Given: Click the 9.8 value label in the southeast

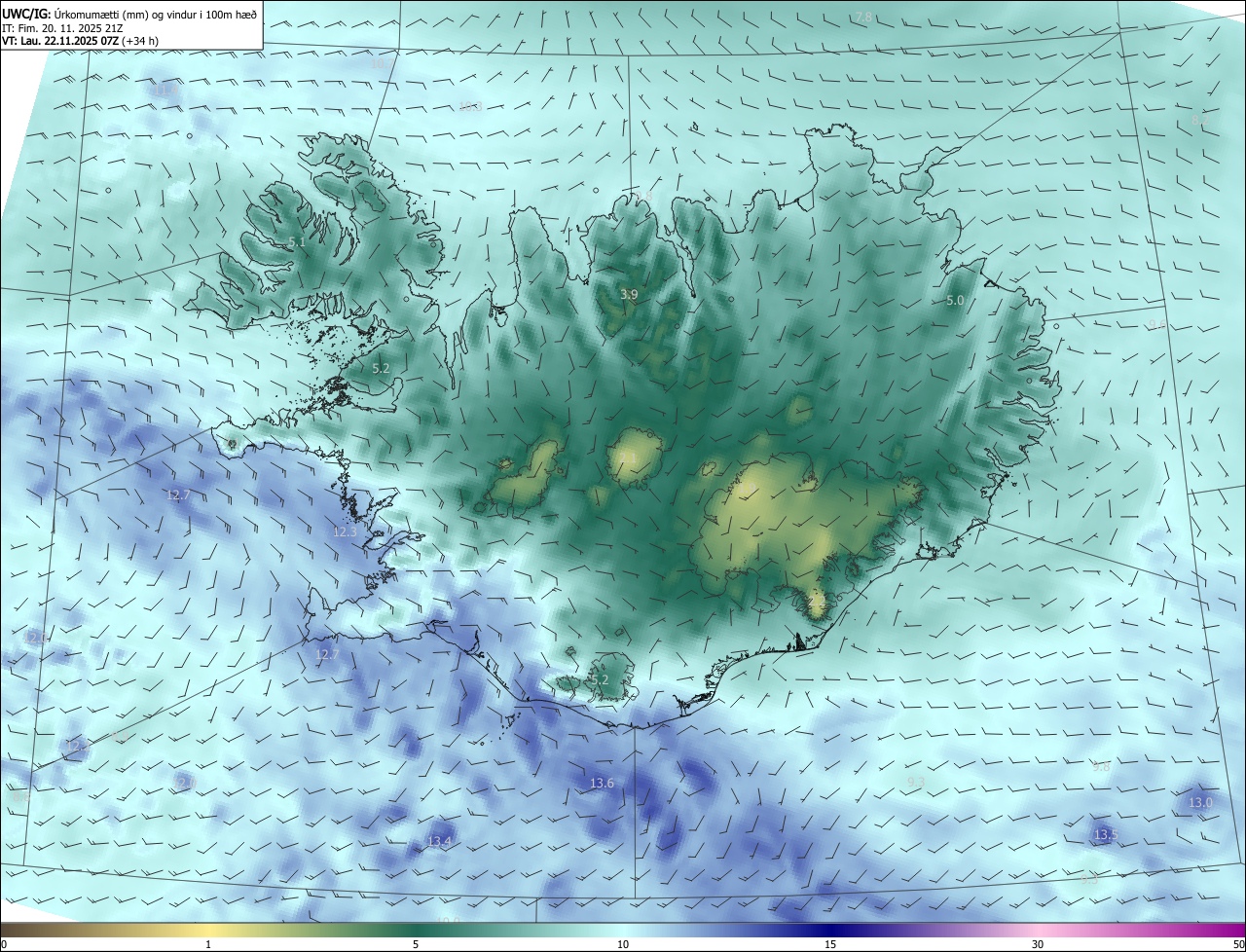Looking at the screenshot, I should (x=1101, y=767).
